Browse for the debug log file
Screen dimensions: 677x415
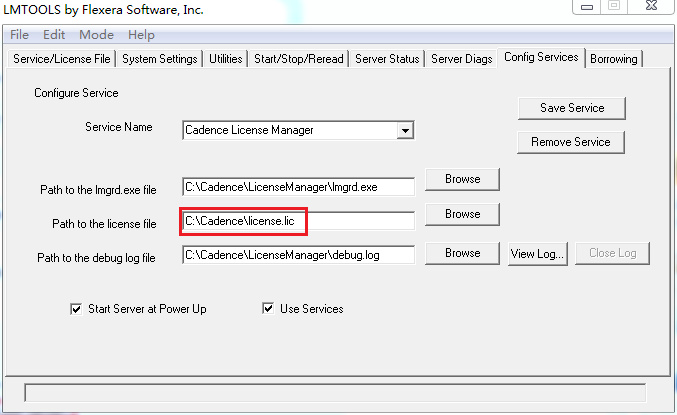tap(462, 253)
